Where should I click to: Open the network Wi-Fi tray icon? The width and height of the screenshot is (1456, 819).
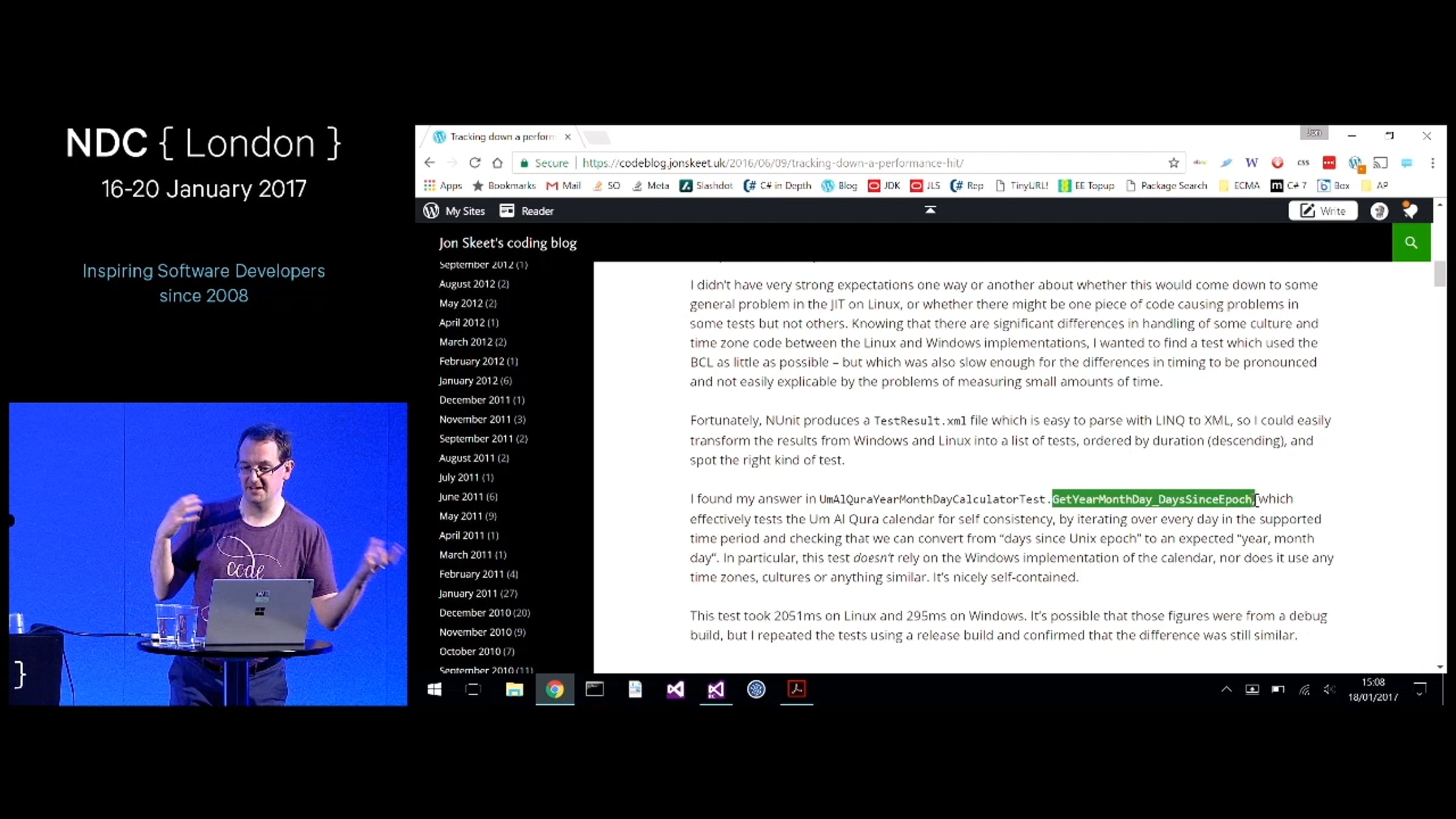coord(1304,689)
